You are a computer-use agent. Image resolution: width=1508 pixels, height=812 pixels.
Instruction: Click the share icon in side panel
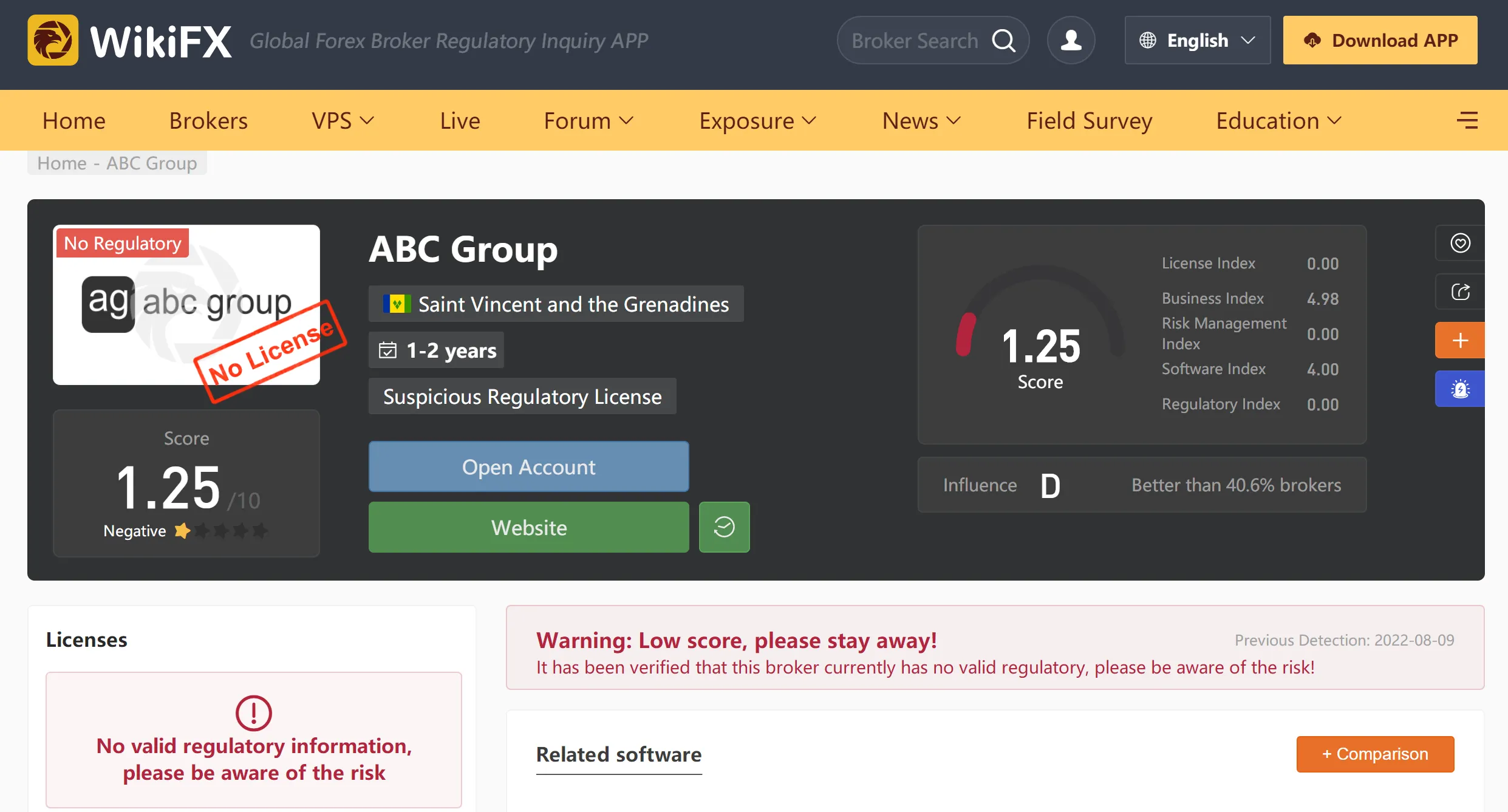pos(1460,292)
